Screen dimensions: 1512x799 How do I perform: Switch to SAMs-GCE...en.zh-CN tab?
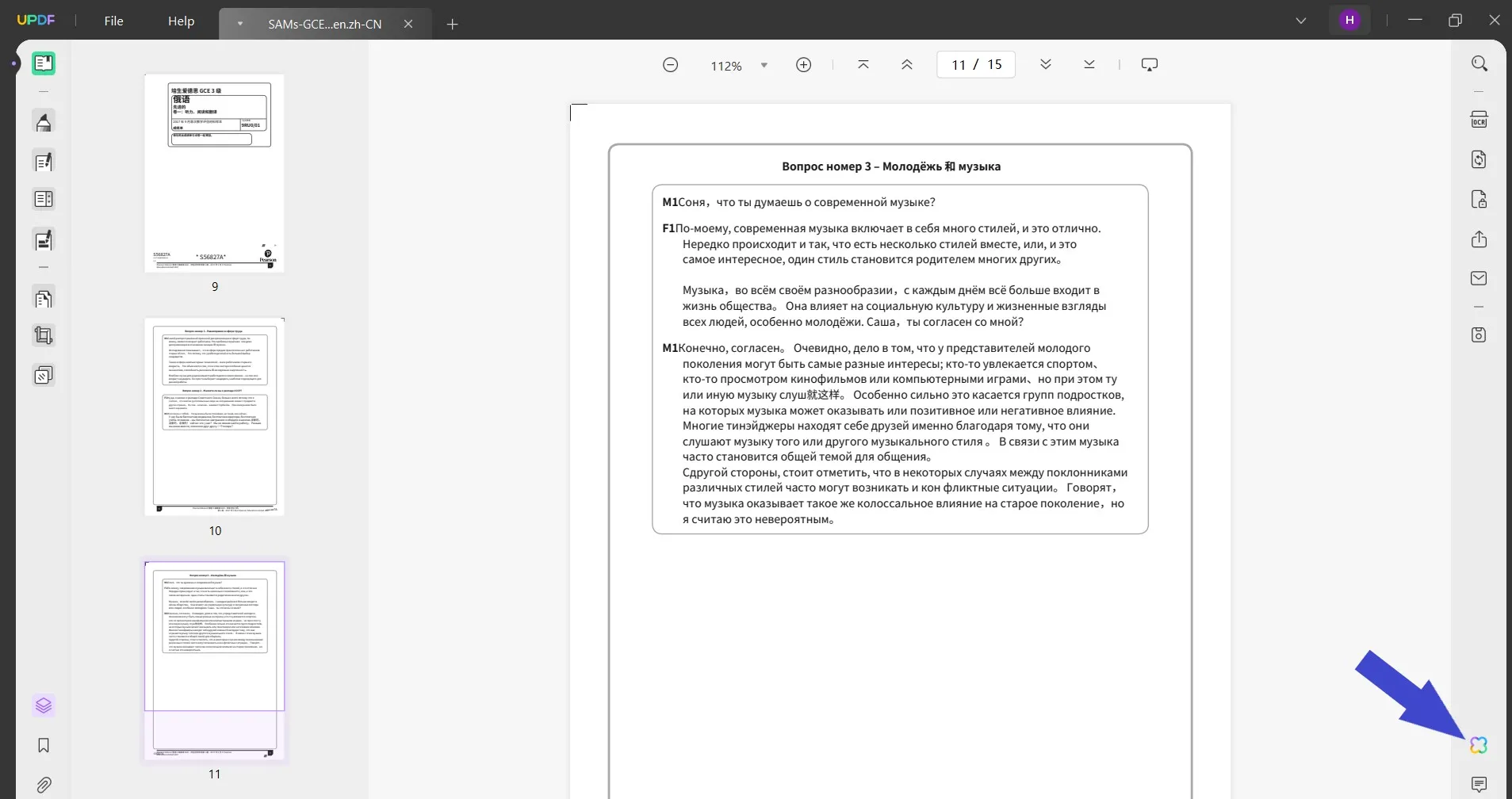click(325, 24)
